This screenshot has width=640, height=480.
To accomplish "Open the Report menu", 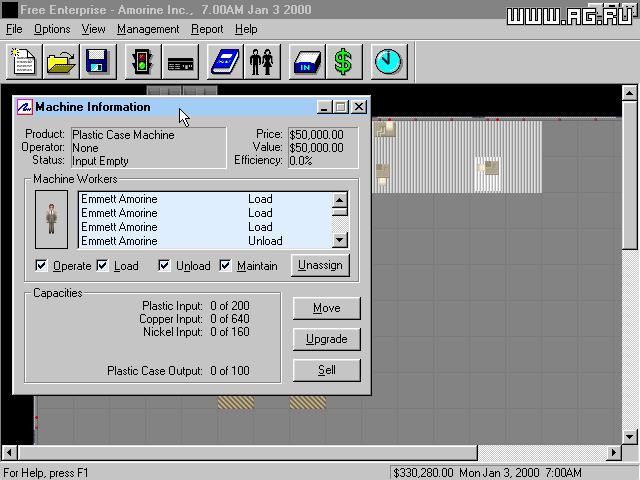I will coord(207,29).
